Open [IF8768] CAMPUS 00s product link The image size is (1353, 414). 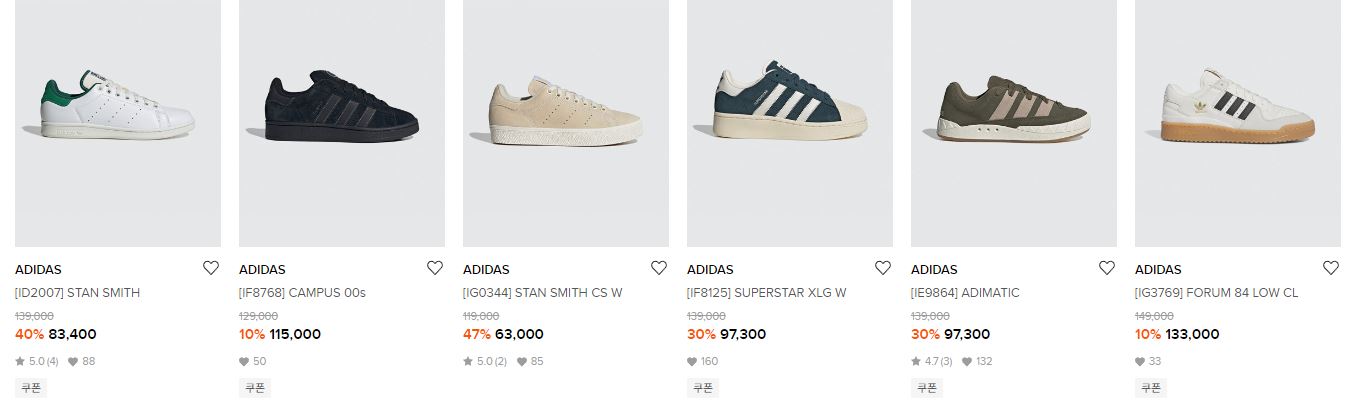(302, 293)
